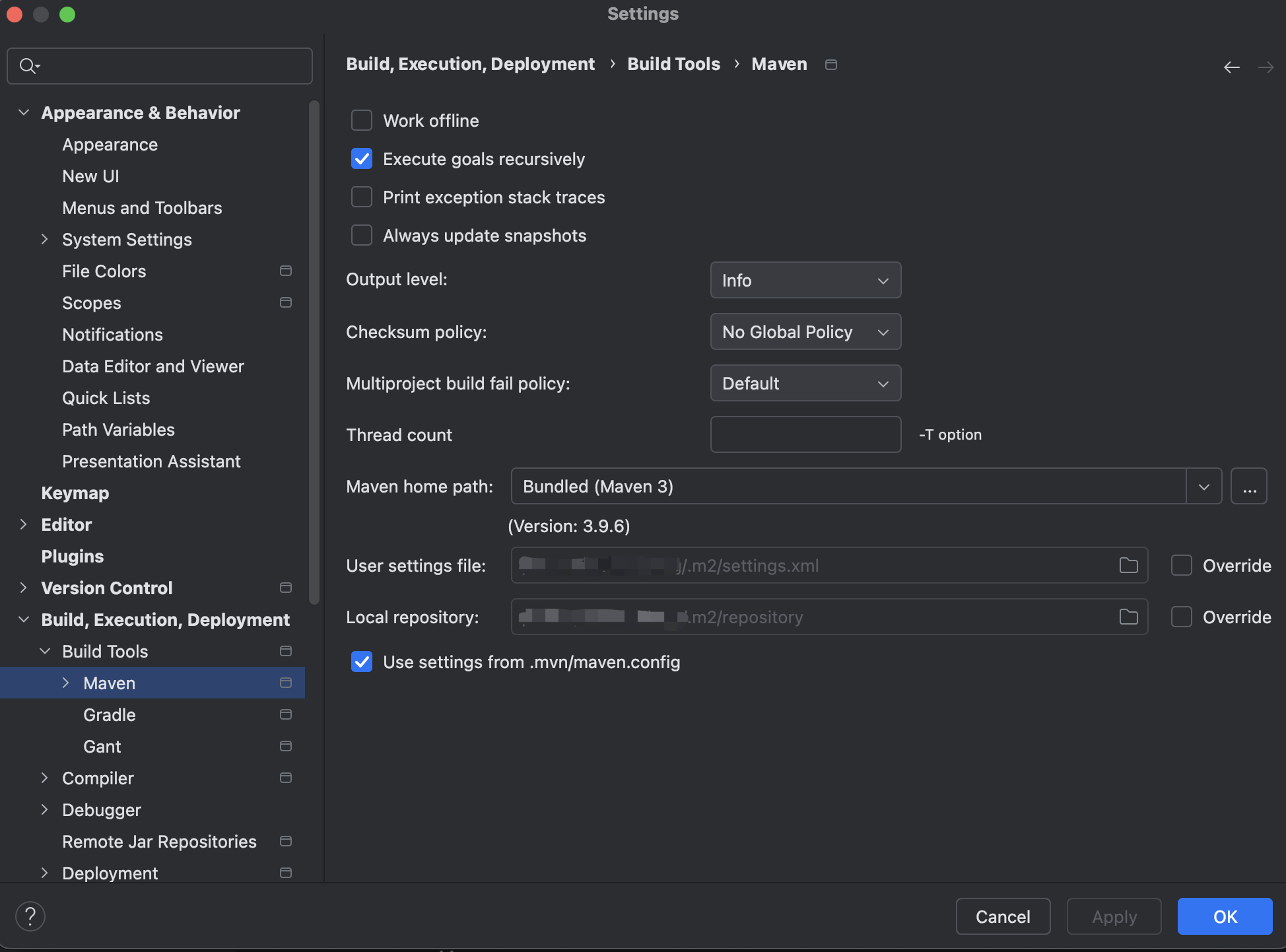1286x952 pixels.
Task: Expand the Version Control section
Action: point(24,588)
